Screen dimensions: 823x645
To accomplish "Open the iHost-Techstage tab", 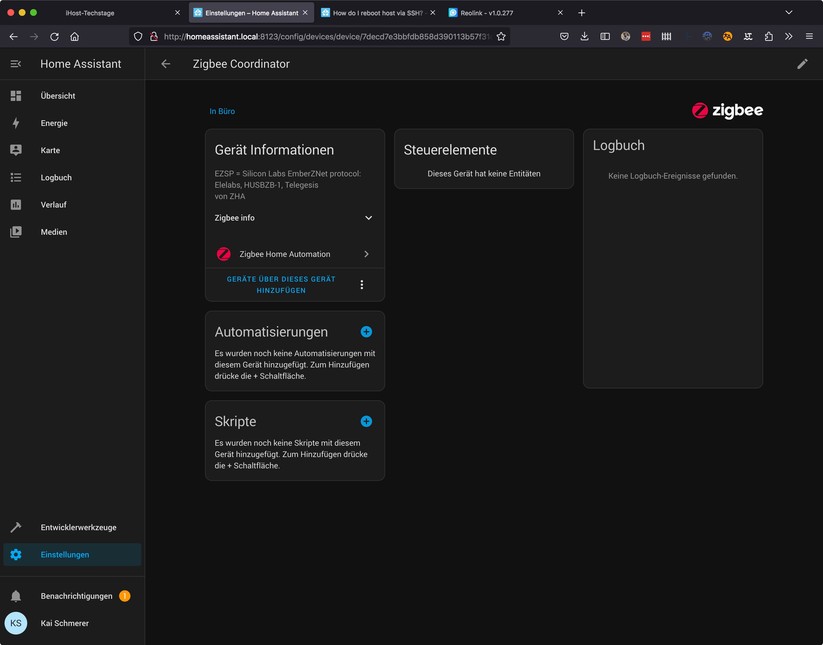I will [x=88, y=12].
